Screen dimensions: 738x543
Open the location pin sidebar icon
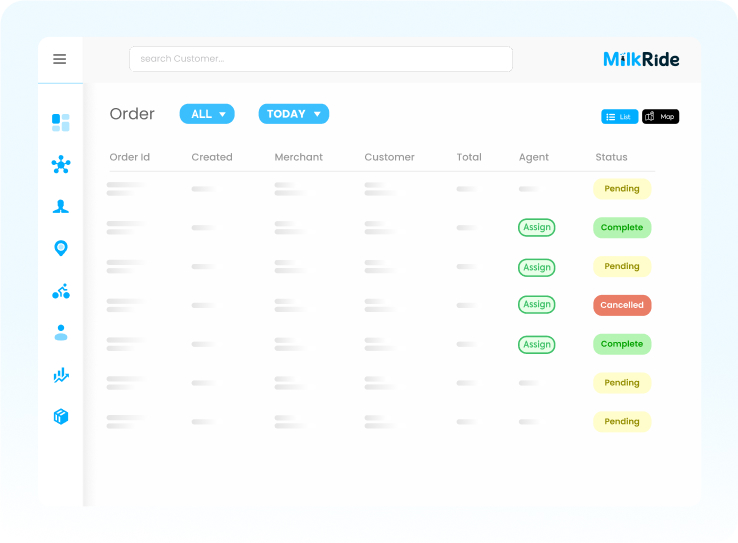61,248
